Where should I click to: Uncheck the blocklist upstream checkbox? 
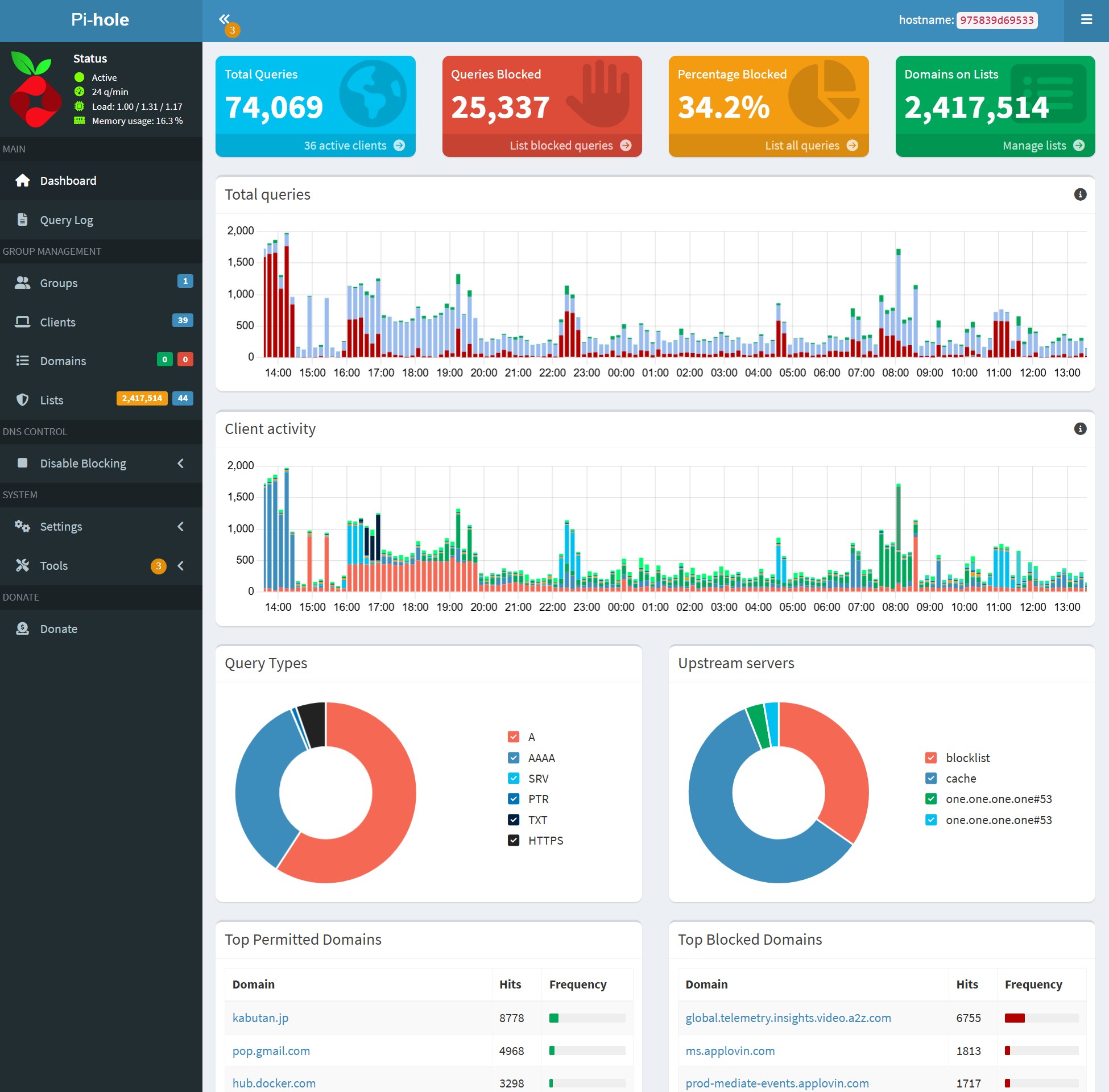(930, 758)
